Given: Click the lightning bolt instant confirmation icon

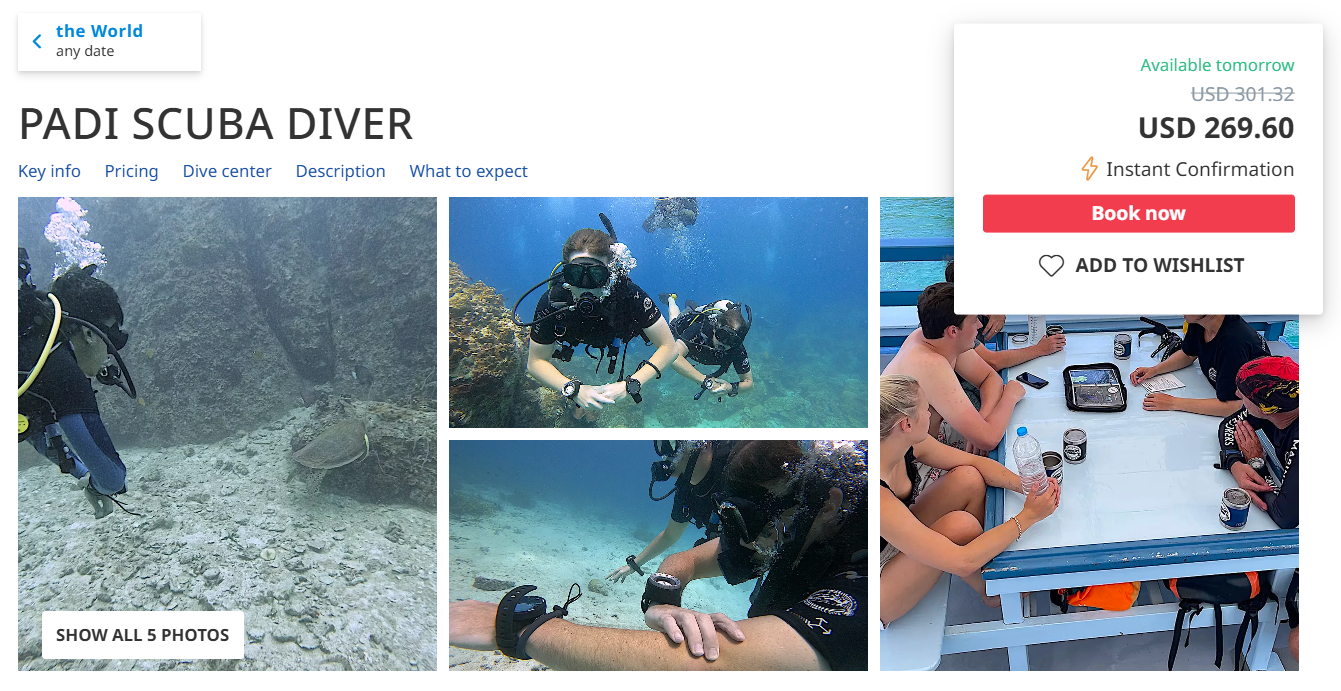Looking at the screenshot, I should click(1089, 169).
